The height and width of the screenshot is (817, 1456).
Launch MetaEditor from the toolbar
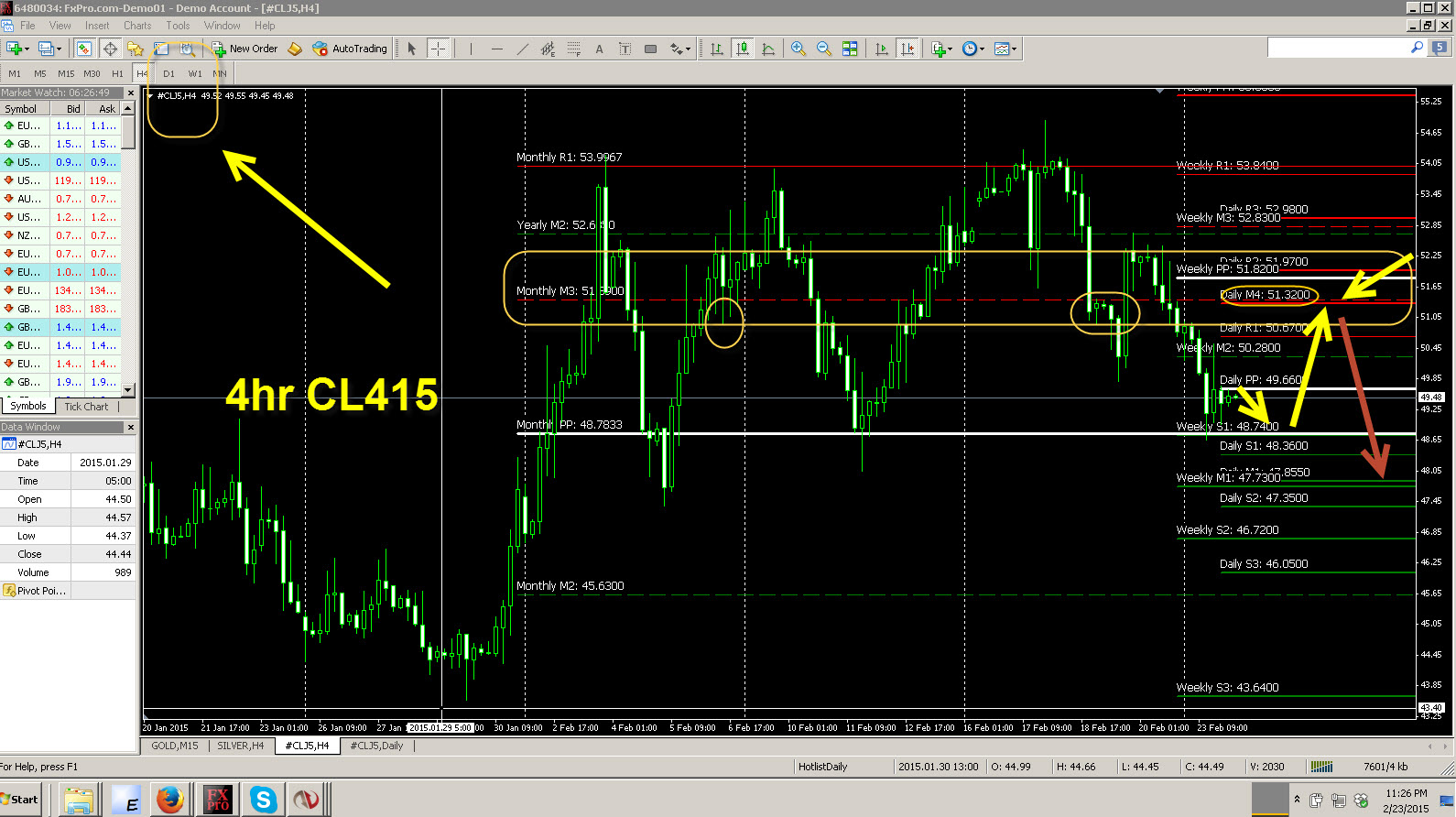295,49
